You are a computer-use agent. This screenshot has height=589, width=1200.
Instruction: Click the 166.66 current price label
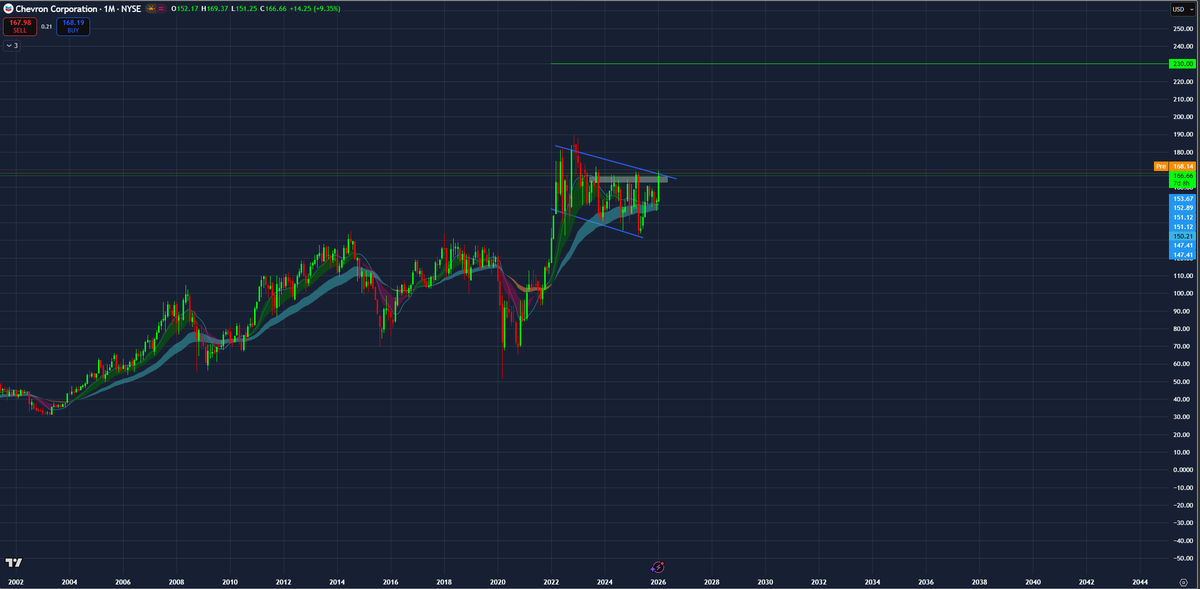point(1183,176)
